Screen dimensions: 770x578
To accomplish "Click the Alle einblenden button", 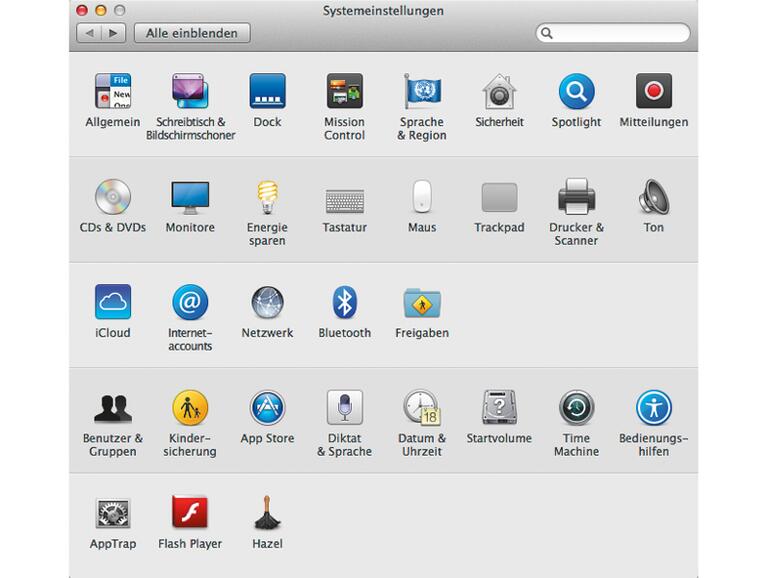I will [192, 33].
